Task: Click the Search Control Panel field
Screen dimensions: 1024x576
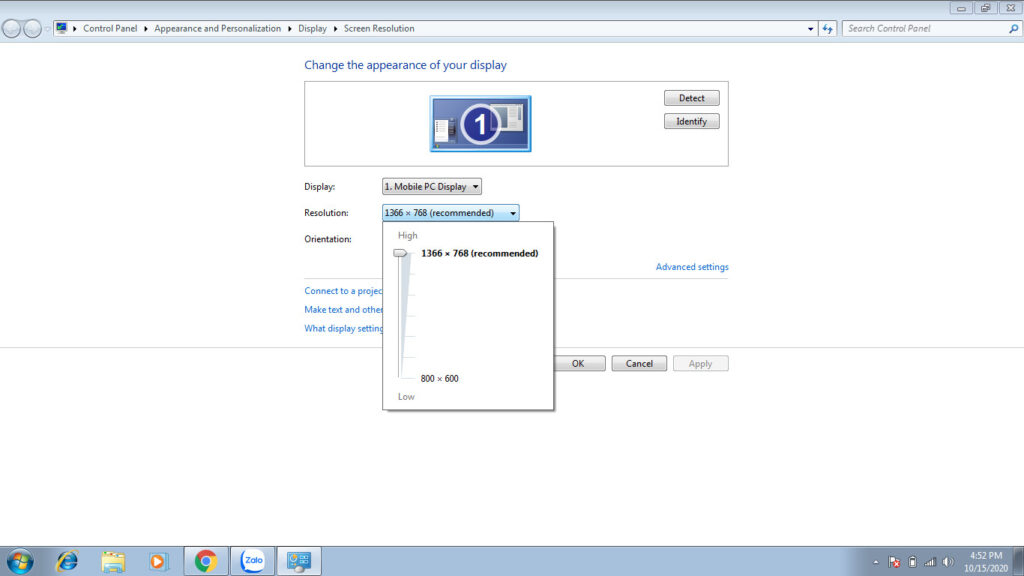Action: coord(924,29)
